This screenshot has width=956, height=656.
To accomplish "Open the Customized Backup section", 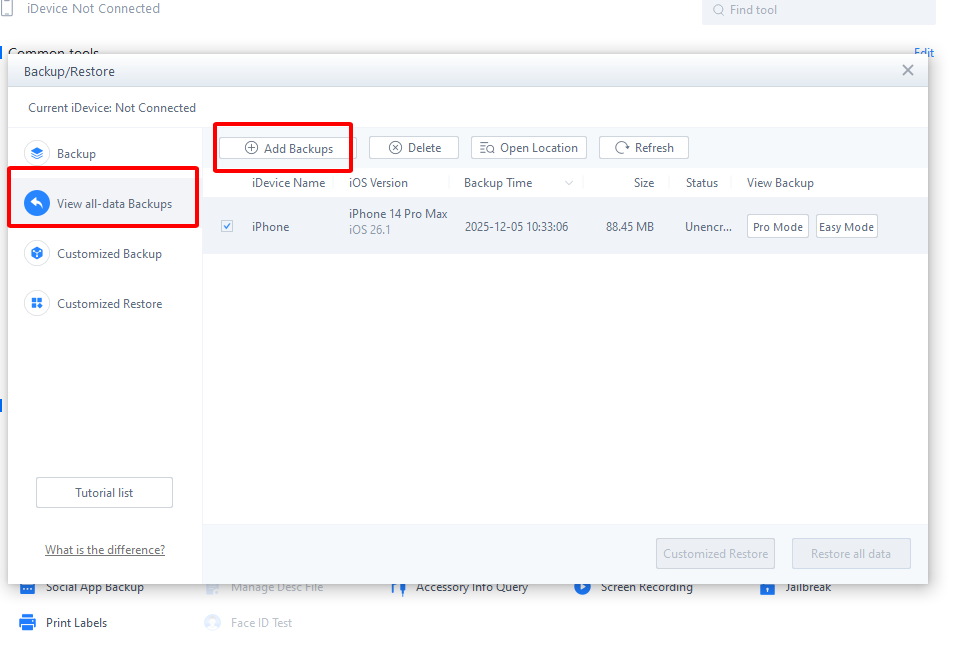I will [109, 254].
